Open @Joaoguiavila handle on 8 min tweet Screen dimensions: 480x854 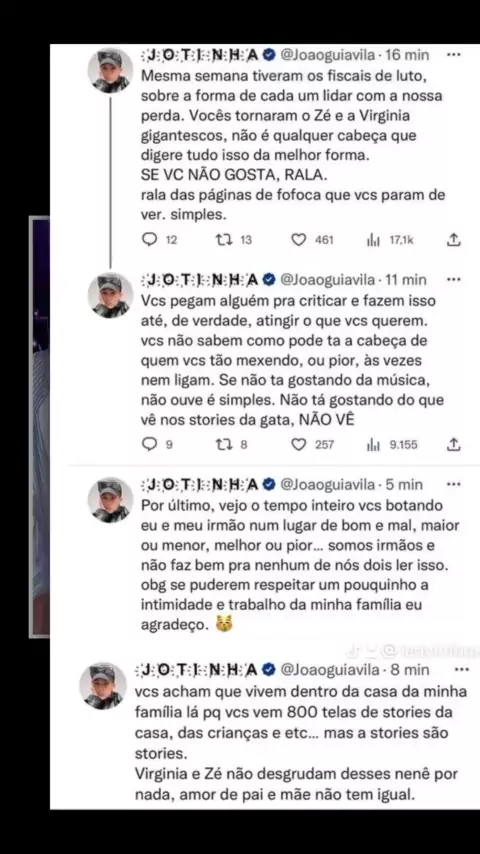pyautogui.click(x=327, y=669)
